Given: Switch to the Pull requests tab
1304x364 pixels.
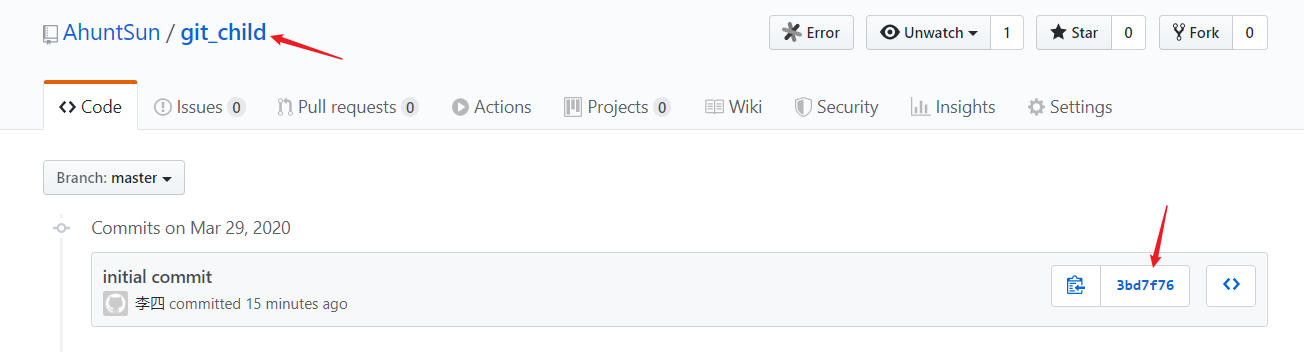Looking at the screenshot, I should click(x=347, y=106).
